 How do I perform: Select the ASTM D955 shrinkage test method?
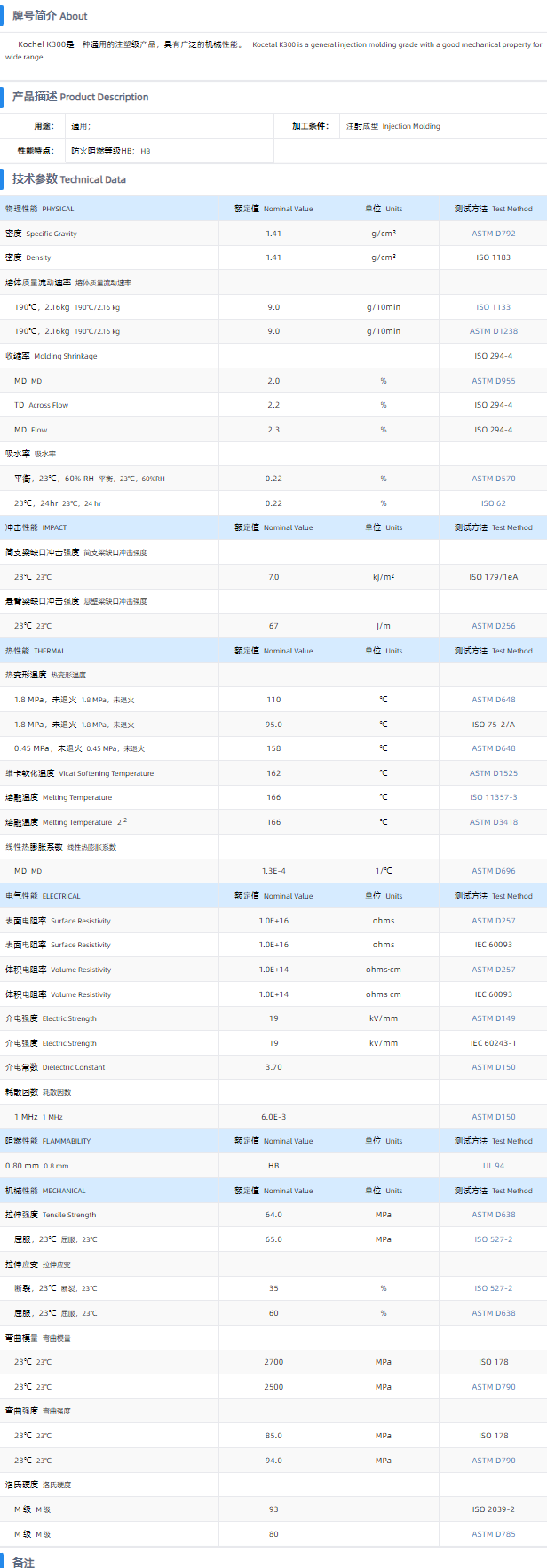click(x=493, y=381)
